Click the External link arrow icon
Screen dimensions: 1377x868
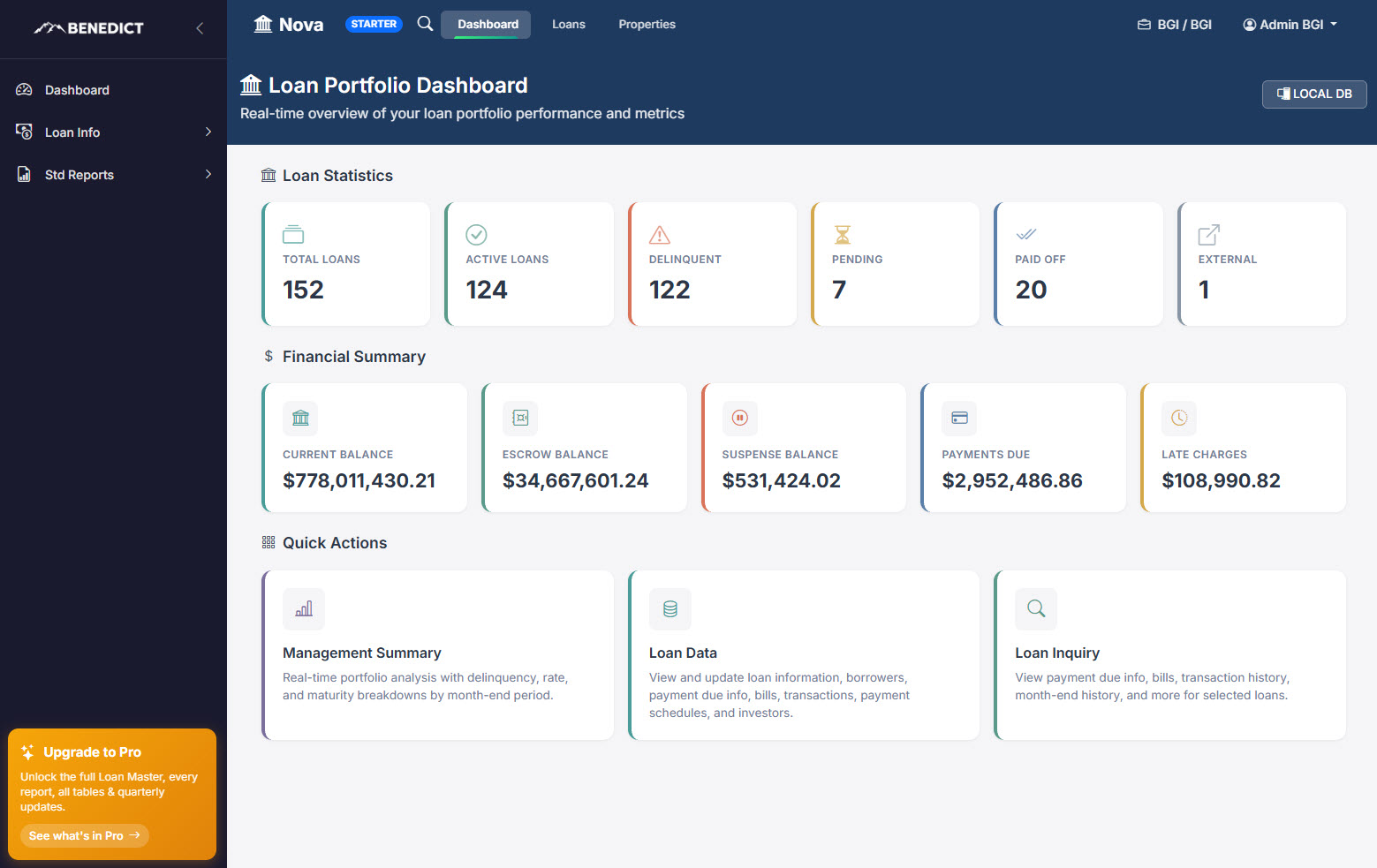1209,234
